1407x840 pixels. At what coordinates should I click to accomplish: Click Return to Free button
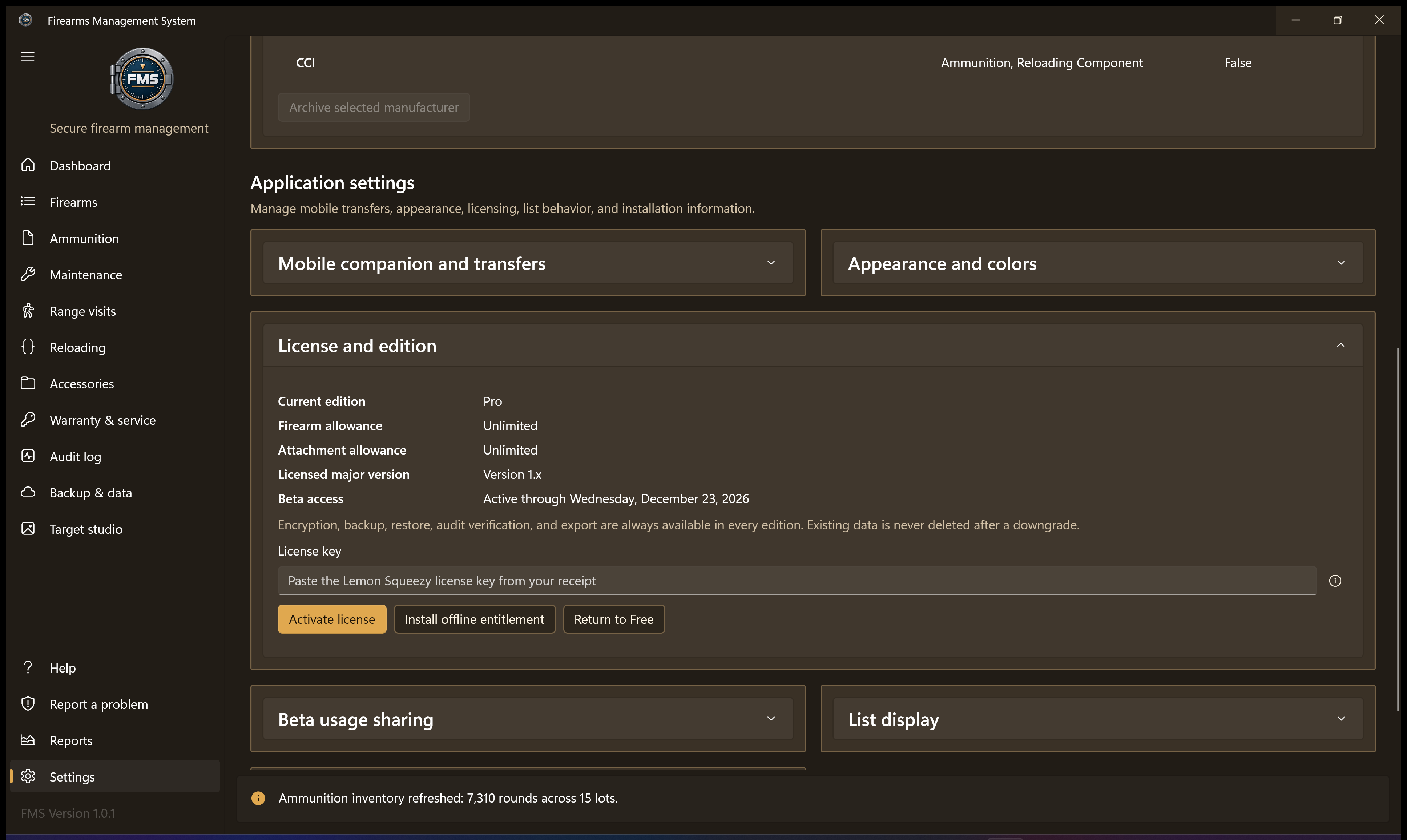613,619
